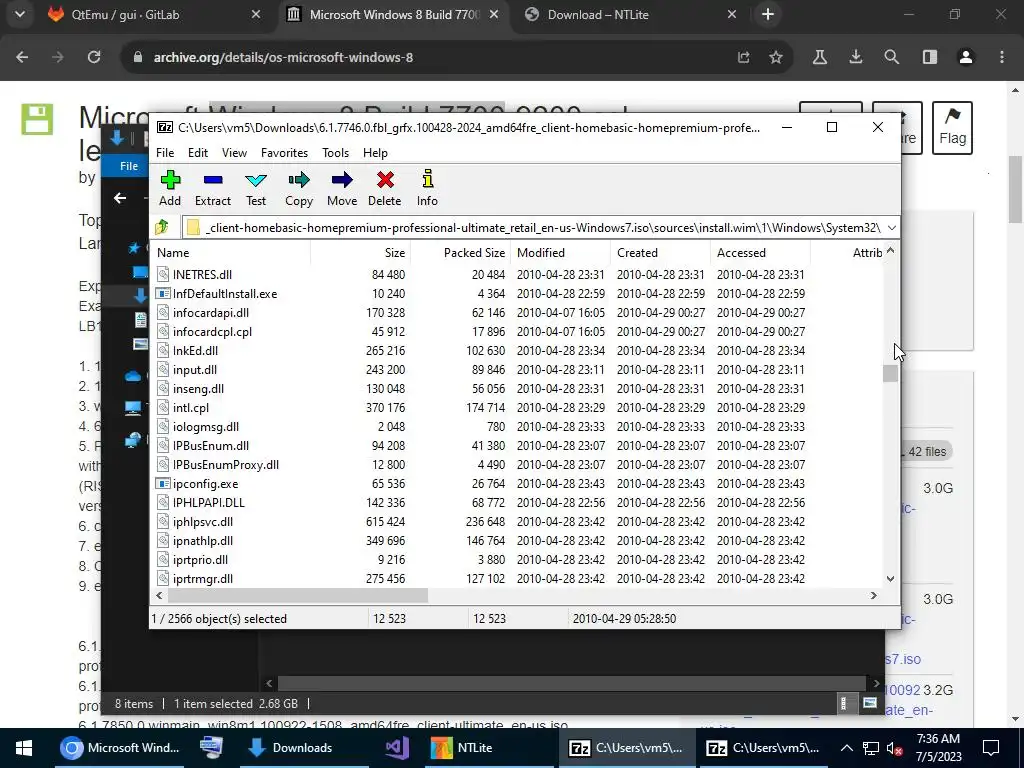The width and height of the screenshot is (1024, 768).
Task: Open the Favorites menu
Action: point(284,153)
